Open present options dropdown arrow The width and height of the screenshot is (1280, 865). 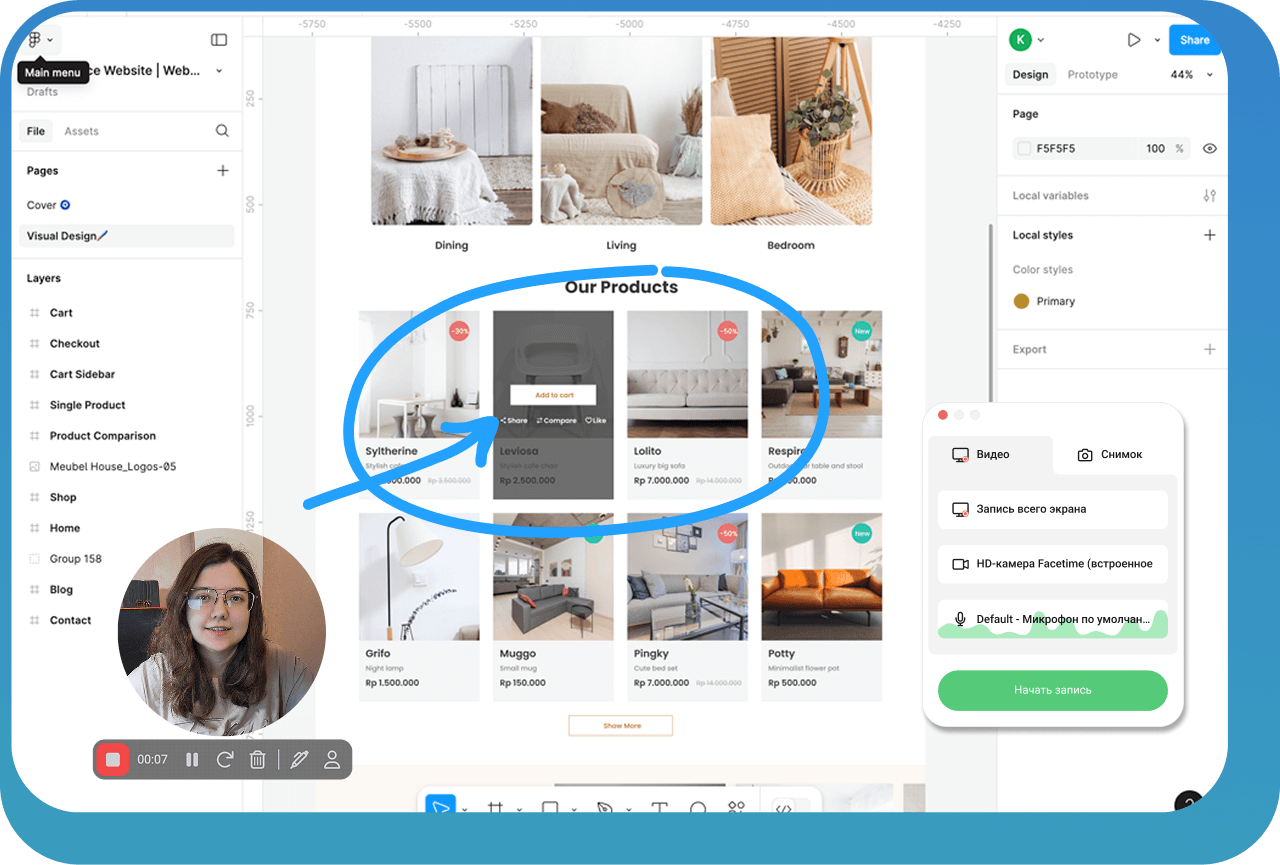tap(1157, 40)
